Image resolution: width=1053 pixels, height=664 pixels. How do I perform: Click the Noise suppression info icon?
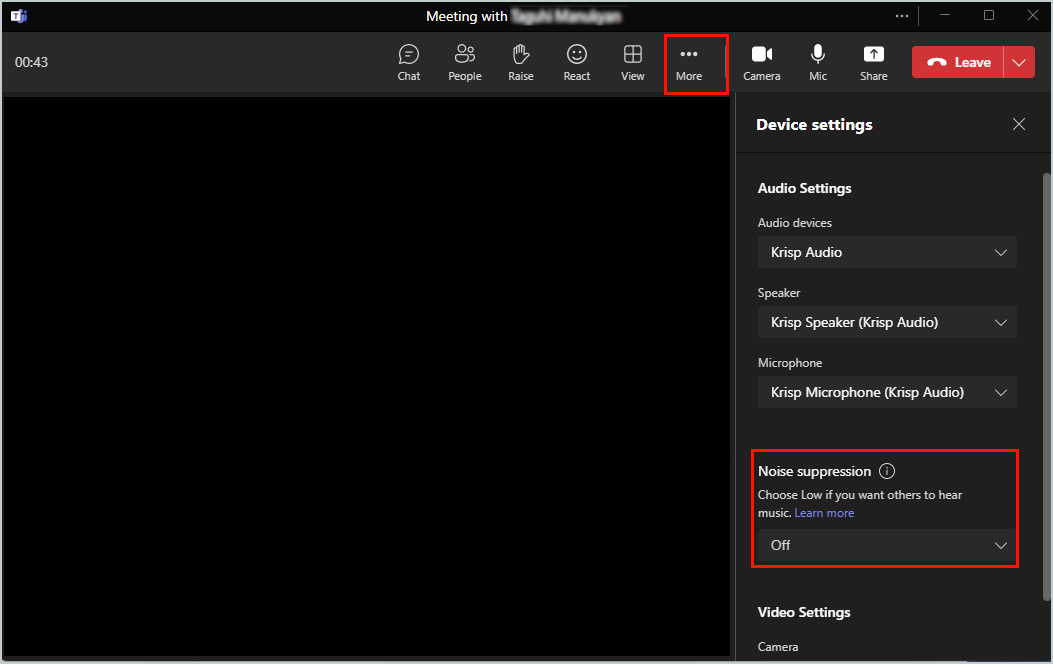click(x=886, y=470)
